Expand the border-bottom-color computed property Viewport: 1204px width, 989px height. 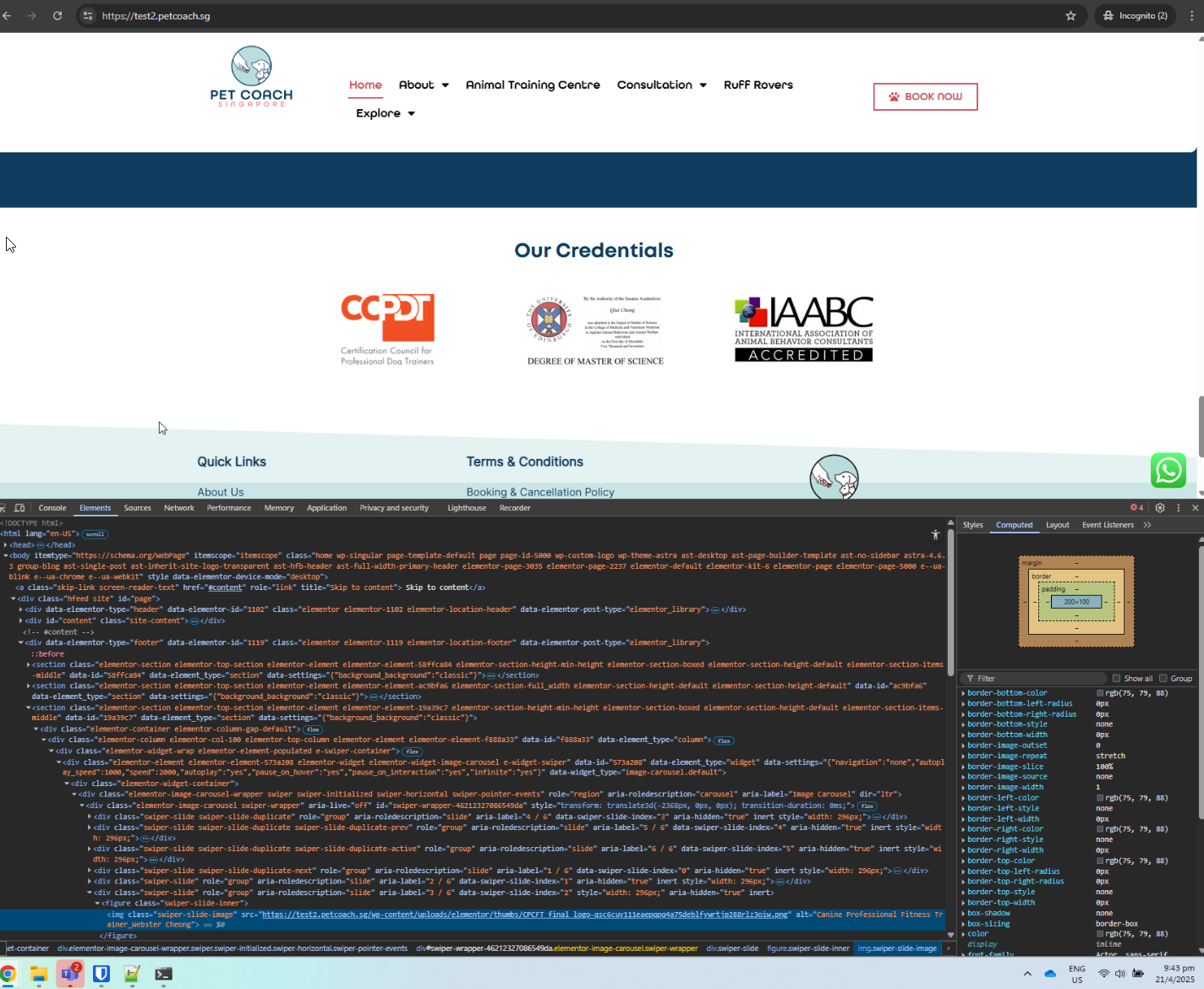click(963, 693)
